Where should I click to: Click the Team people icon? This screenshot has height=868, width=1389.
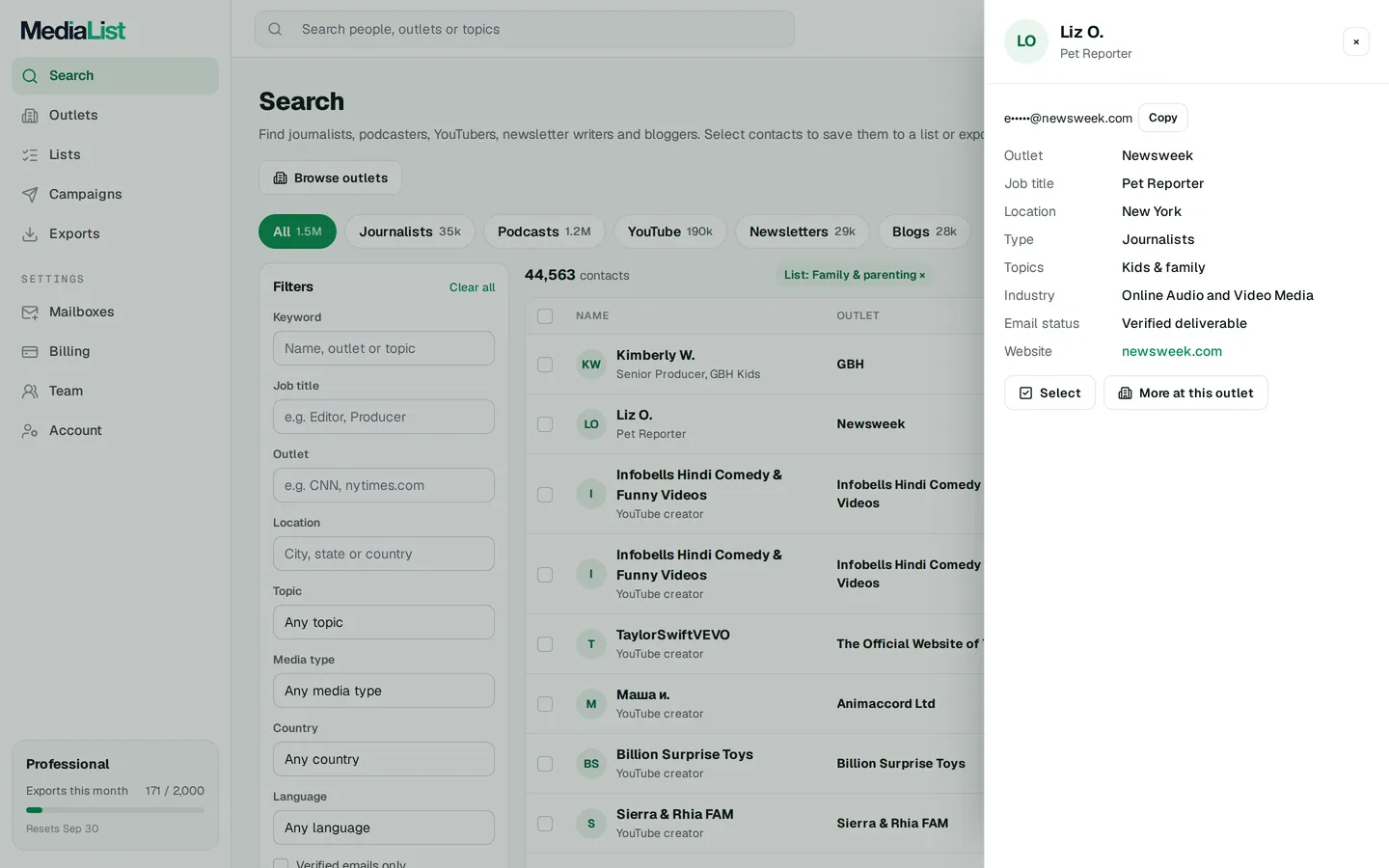[30, 392]
